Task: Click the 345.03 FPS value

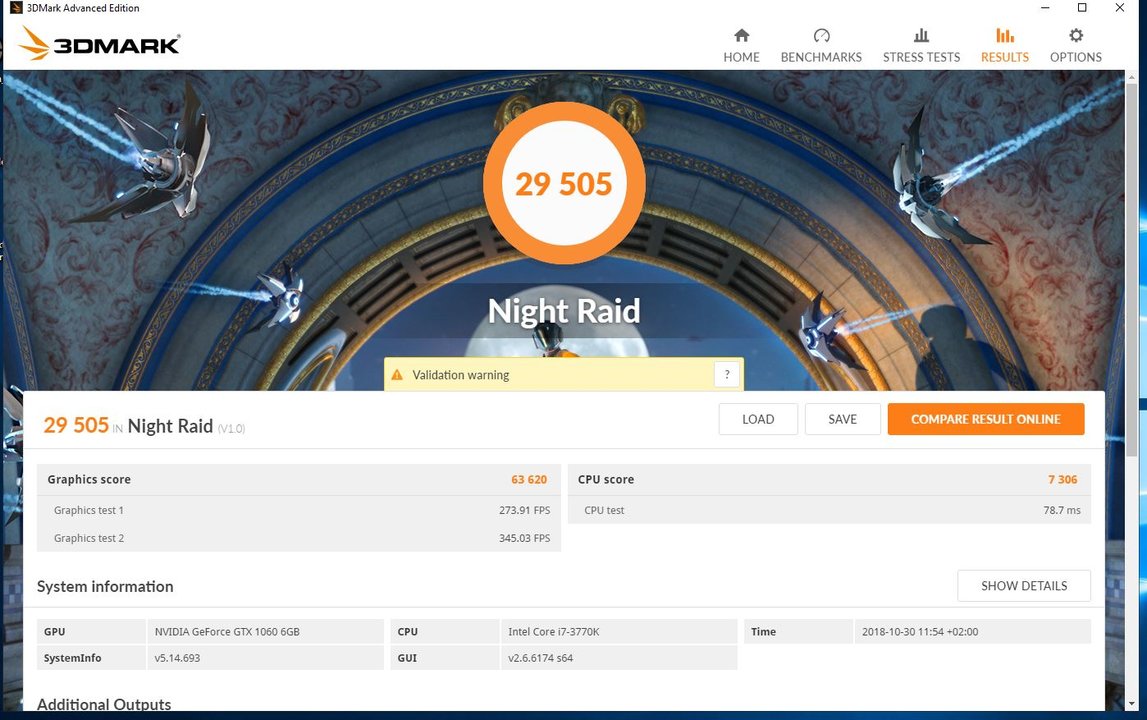Action: pos(524,539)
